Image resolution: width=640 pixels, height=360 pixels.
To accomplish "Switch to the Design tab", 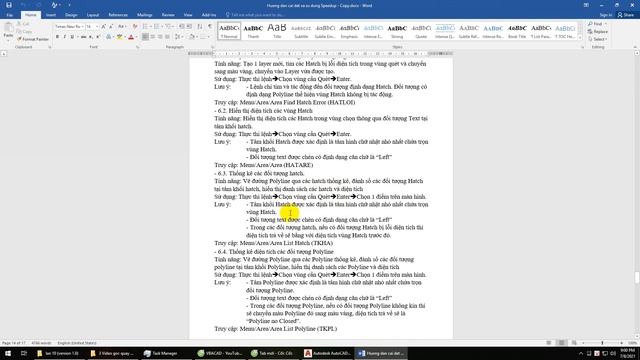I will click(x=71, y=15).
